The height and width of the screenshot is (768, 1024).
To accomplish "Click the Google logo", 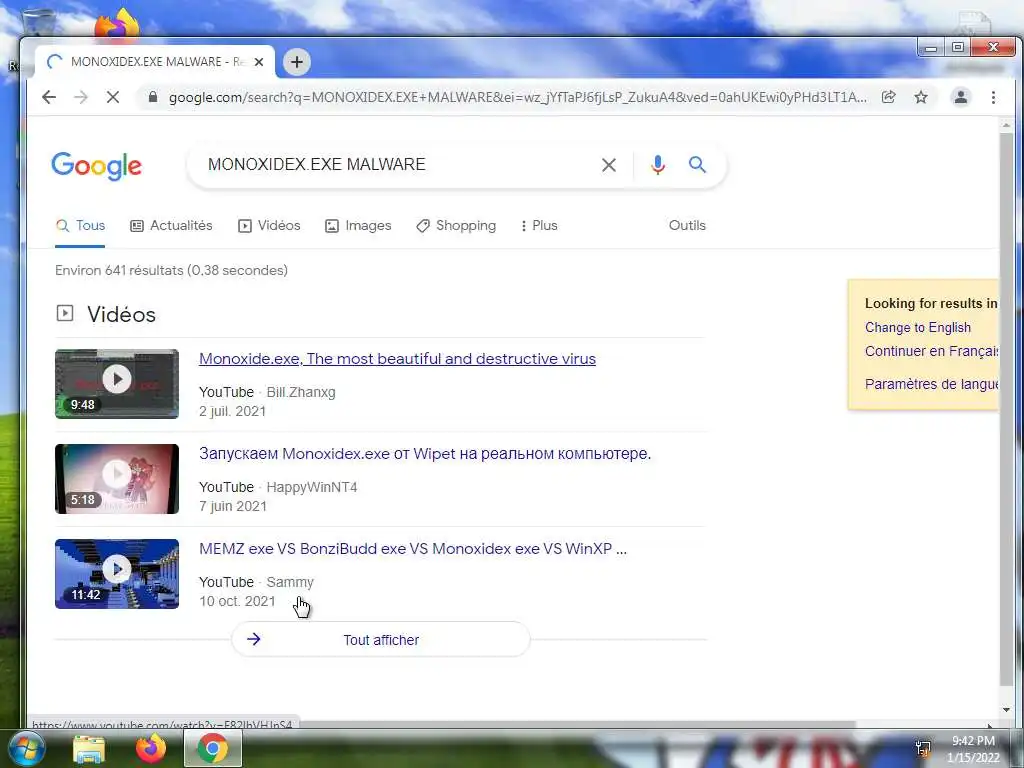I will click(96, 166).
